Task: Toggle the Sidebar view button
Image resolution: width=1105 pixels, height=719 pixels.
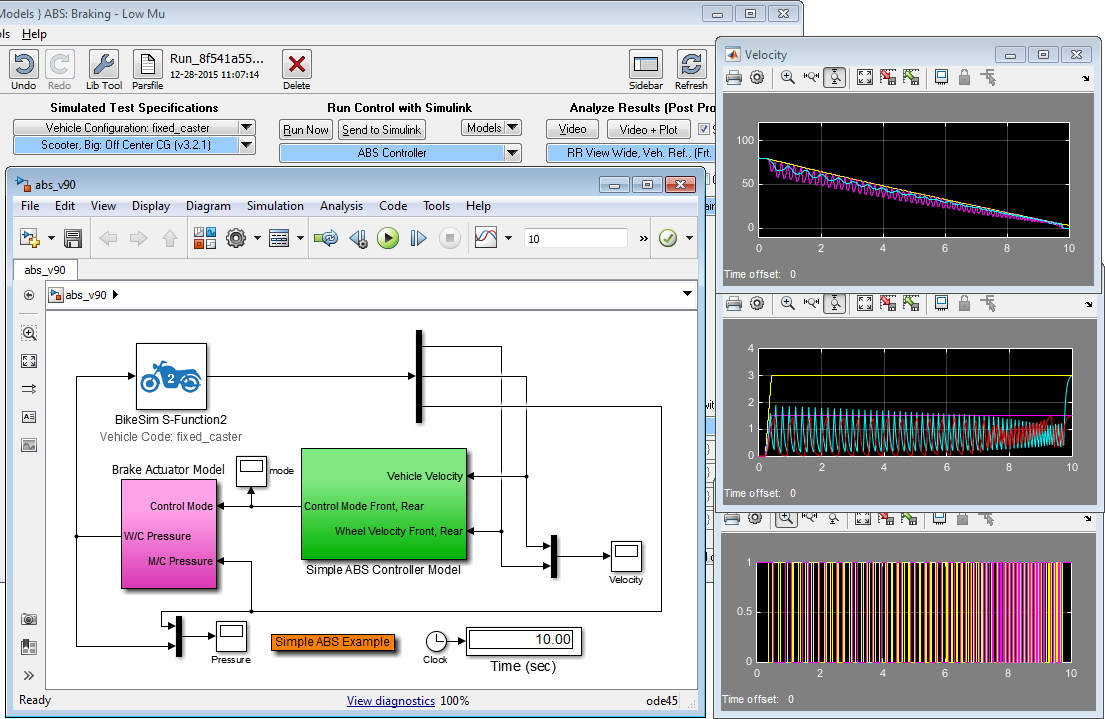Action: point(646,65)
